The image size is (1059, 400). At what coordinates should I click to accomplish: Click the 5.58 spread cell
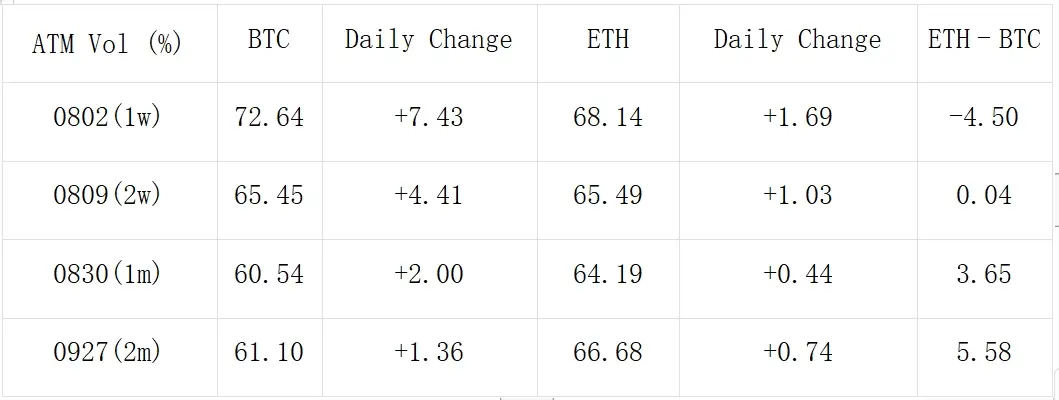pos(984,352)
